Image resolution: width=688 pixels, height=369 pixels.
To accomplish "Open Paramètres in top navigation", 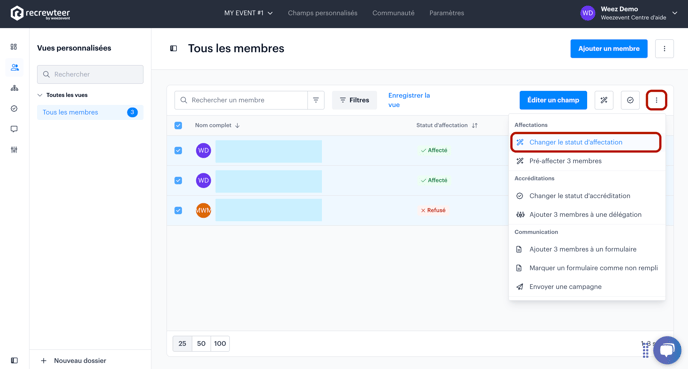I will pyautogui.click(x=447, y=13).
